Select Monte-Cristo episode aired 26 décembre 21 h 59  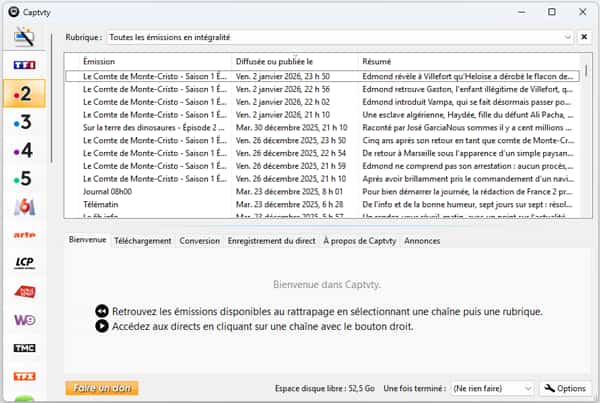322,166
